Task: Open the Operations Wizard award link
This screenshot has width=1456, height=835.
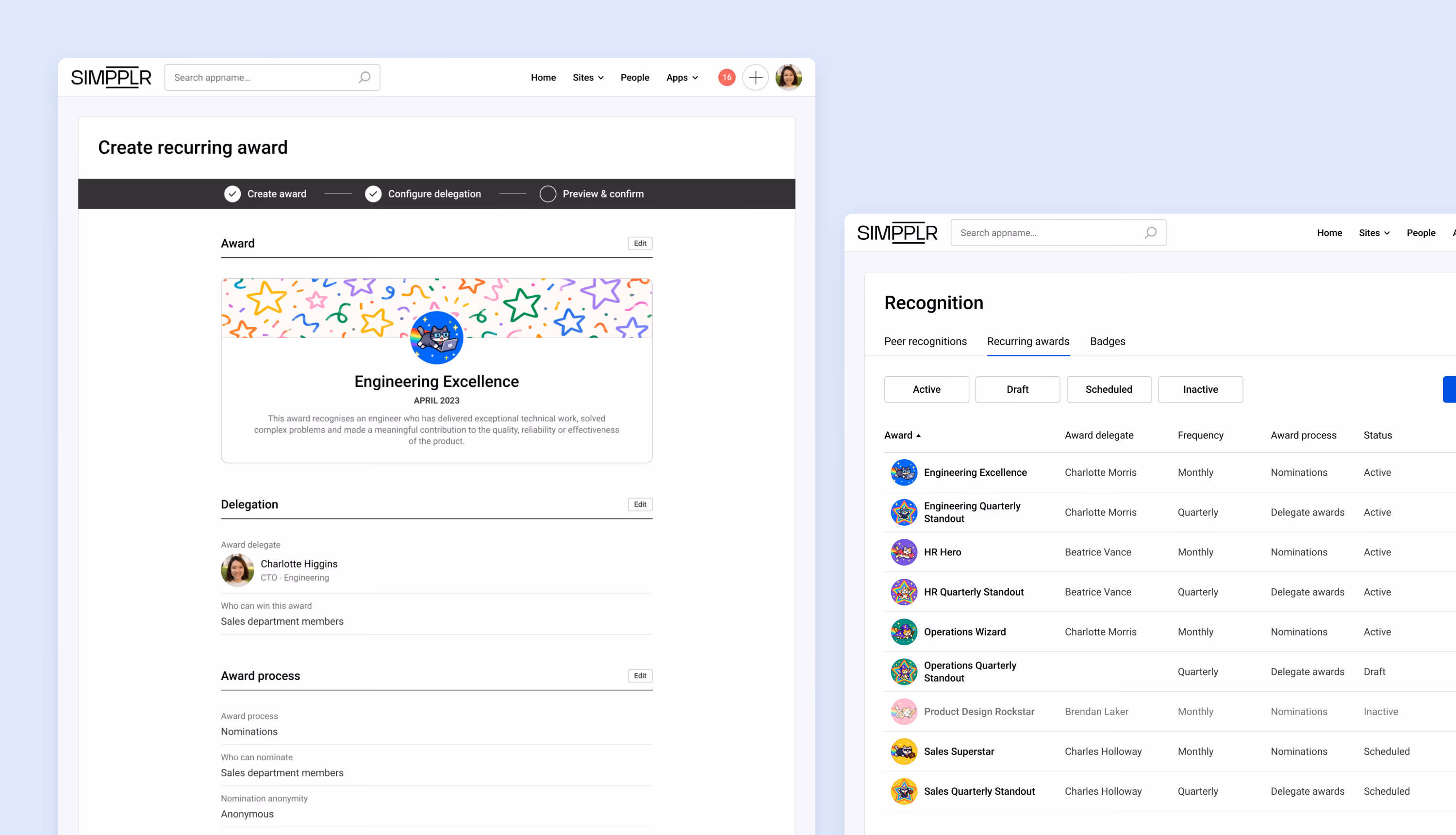Action: 965,632
